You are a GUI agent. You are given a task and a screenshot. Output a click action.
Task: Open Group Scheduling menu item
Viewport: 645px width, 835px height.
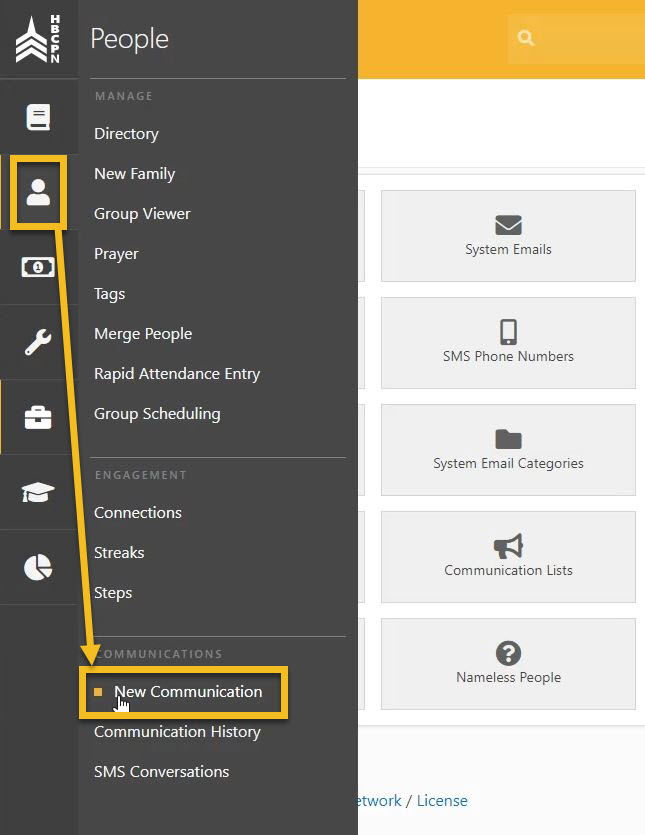pyautogui.click(x=157, y=414)
